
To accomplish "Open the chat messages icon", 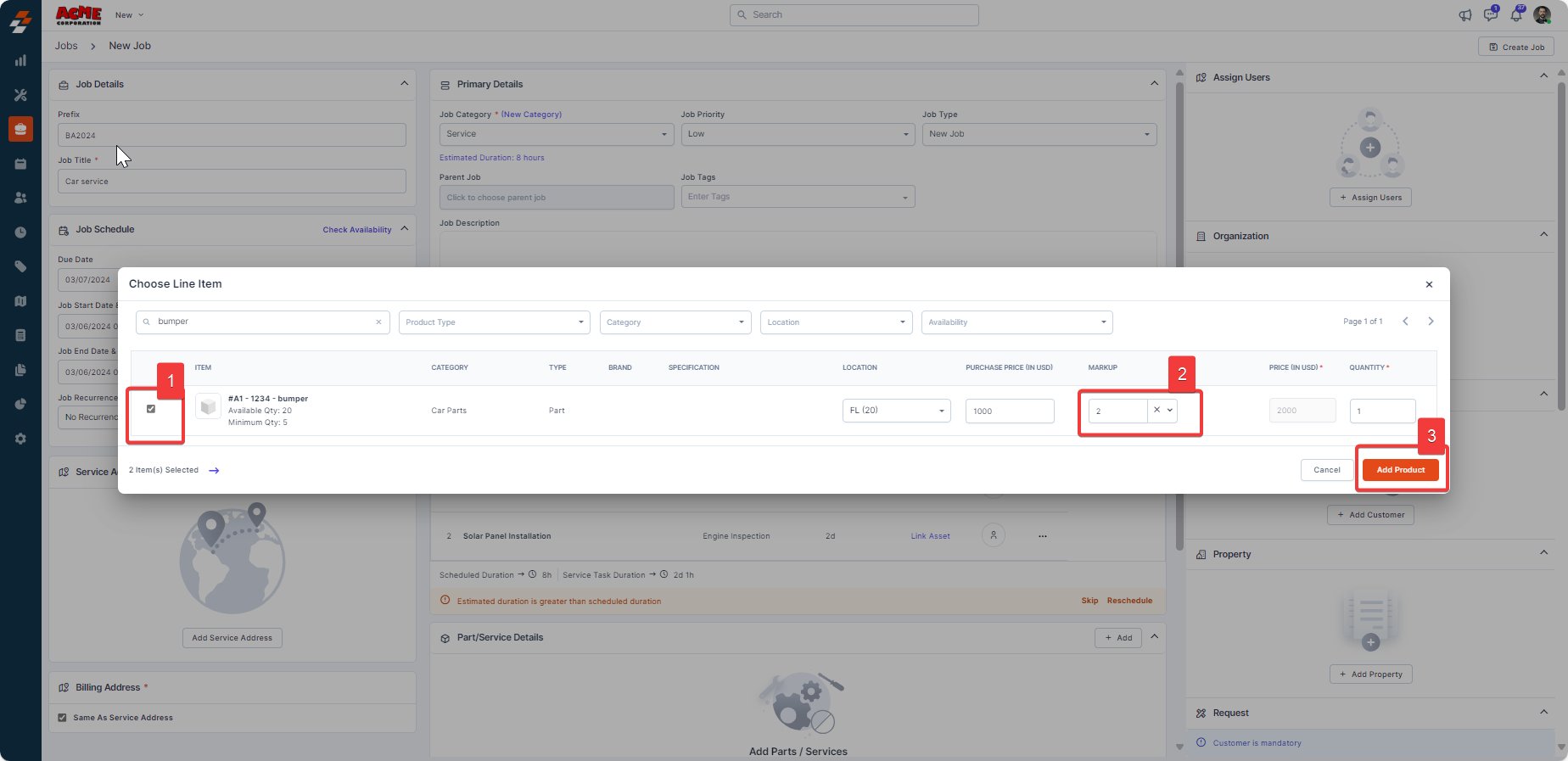I will (1490, 15).
